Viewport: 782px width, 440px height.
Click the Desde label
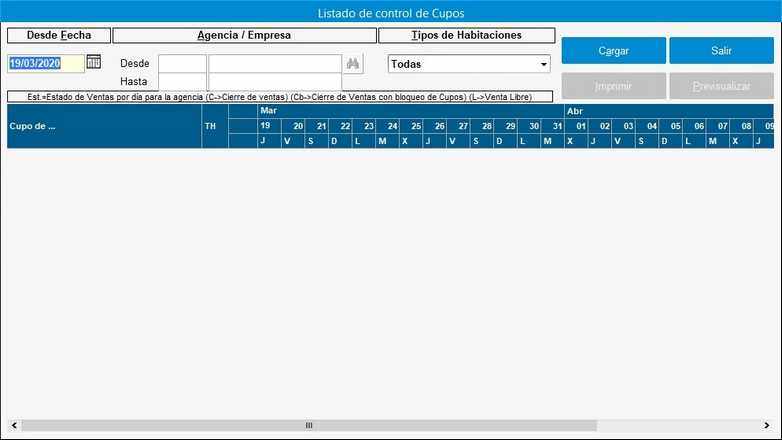click(x=135, y=63)
